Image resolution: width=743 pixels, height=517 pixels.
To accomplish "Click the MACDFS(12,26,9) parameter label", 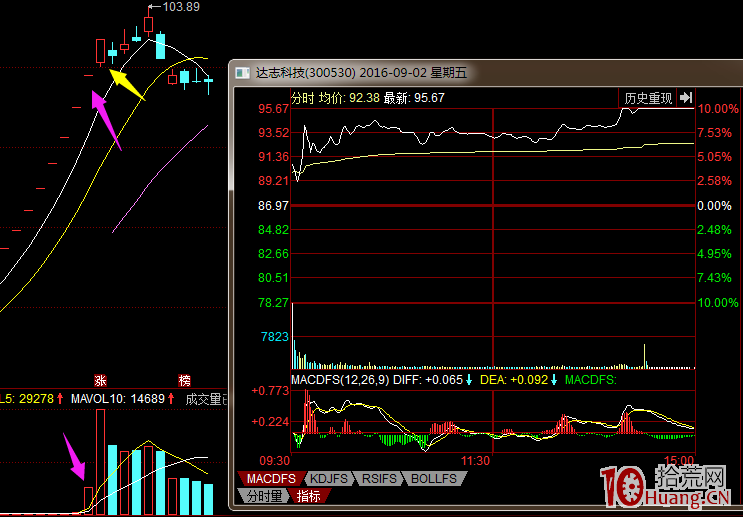I will (x=340, y=380).
